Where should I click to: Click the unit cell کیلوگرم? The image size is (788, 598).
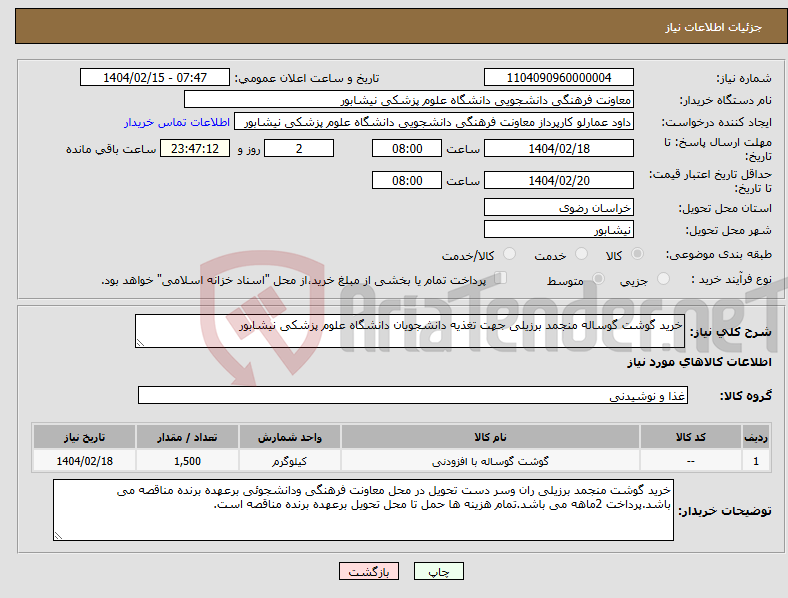coord(289,461)
